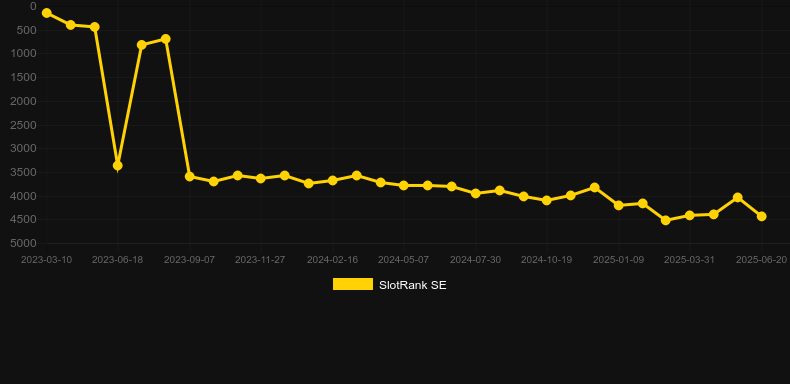Click the x-axis label 2025-01-09
This screenshot has width=790, height=384.
(618, 260)
